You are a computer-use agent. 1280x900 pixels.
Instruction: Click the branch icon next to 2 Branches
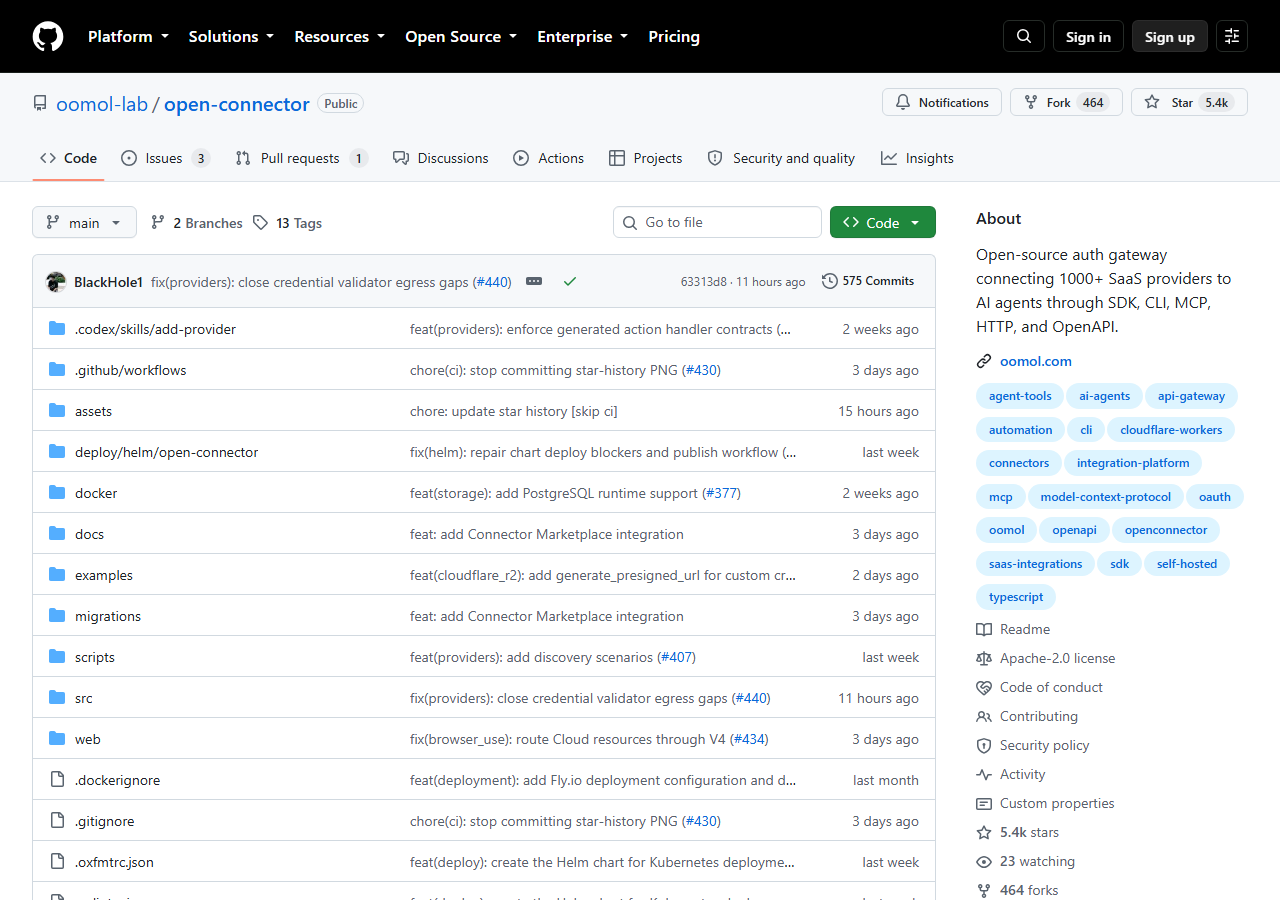coord(158,223)
